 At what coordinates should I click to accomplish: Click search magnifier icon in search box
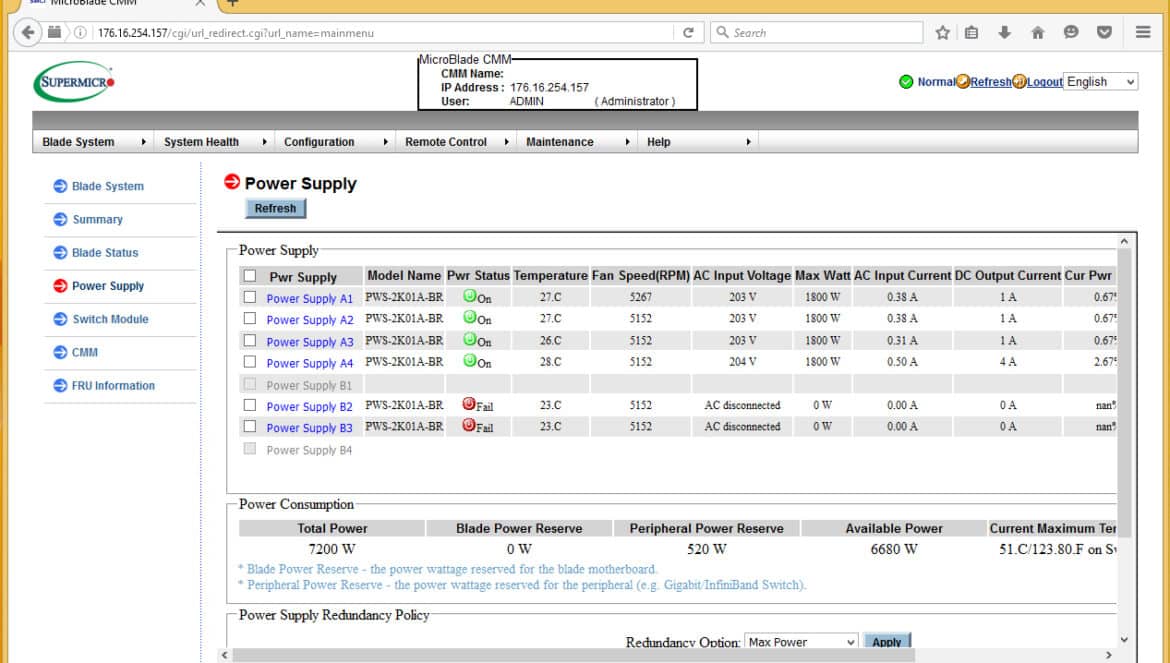pyautogui.click(x=722, y=32)
